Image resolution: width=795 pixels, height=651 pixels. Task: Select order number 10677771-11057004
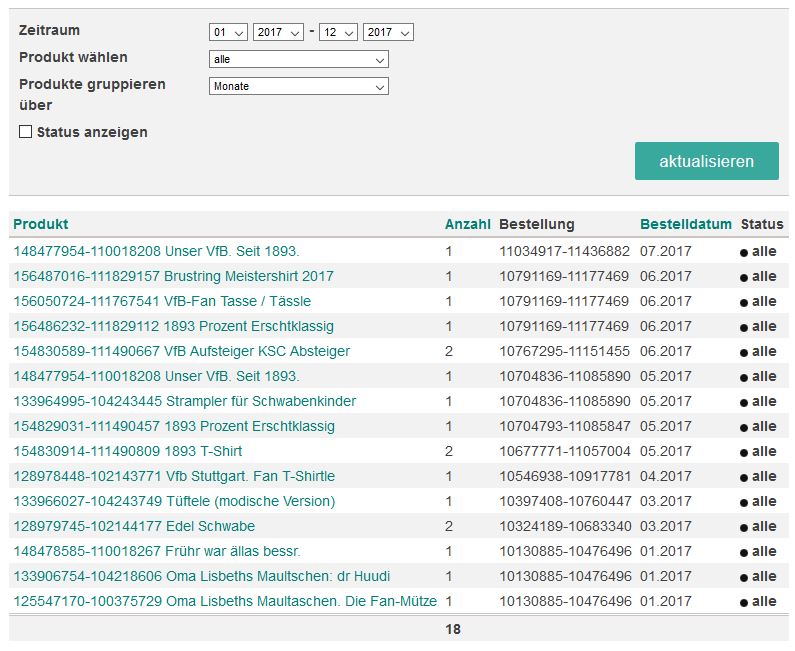click(x=565, y=451)
